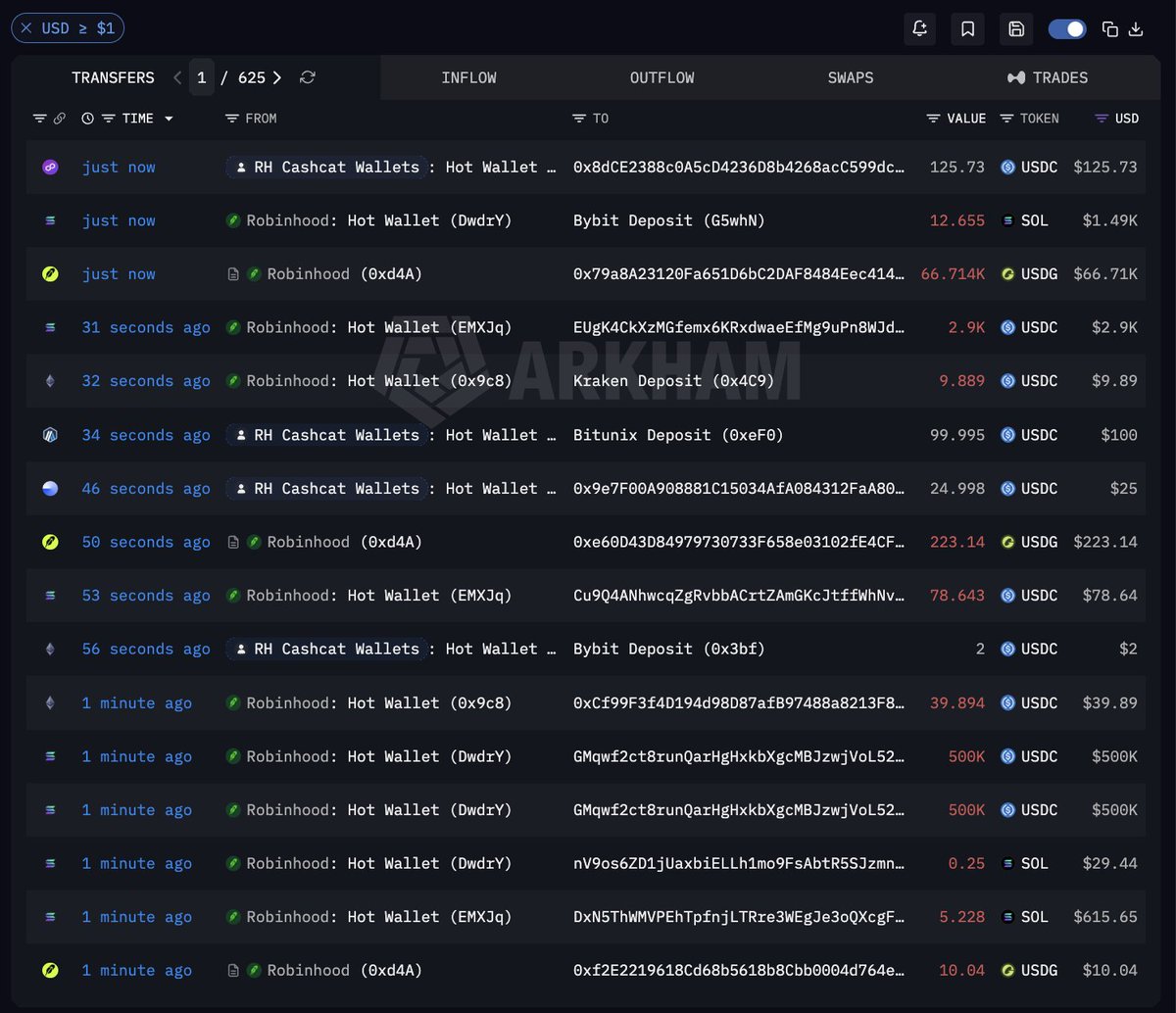The width and height of the screenshot is (1176, 1013).
Task: Open chain filter icon in header row
Action: (x=39, y=119)
